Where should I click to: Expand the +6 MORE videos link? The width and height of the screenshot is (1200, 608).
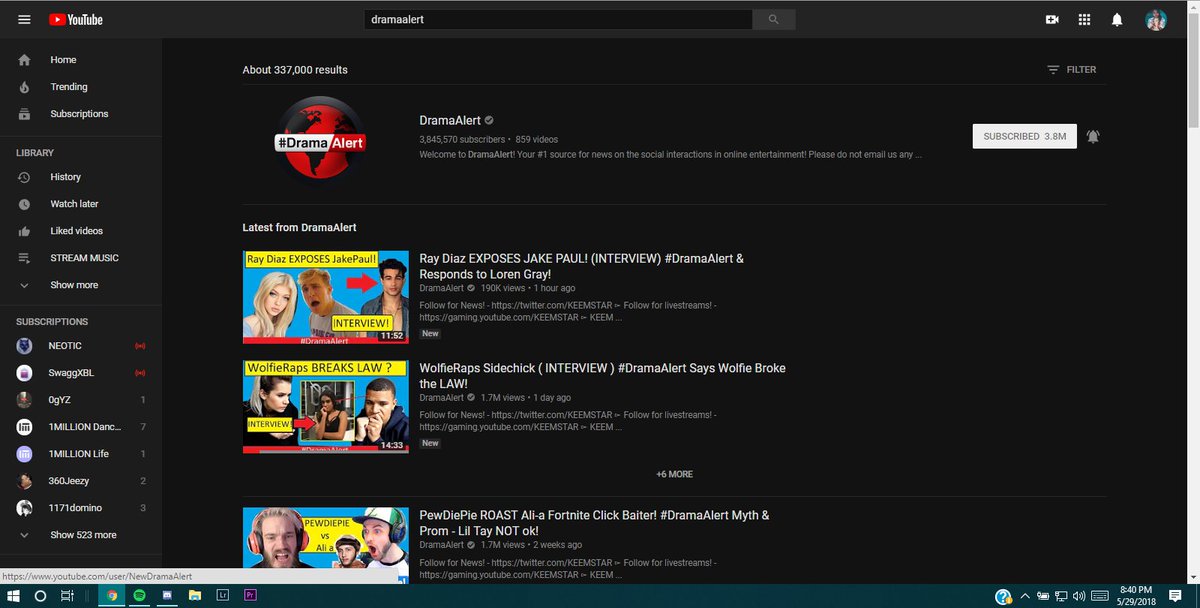point(674,474)
